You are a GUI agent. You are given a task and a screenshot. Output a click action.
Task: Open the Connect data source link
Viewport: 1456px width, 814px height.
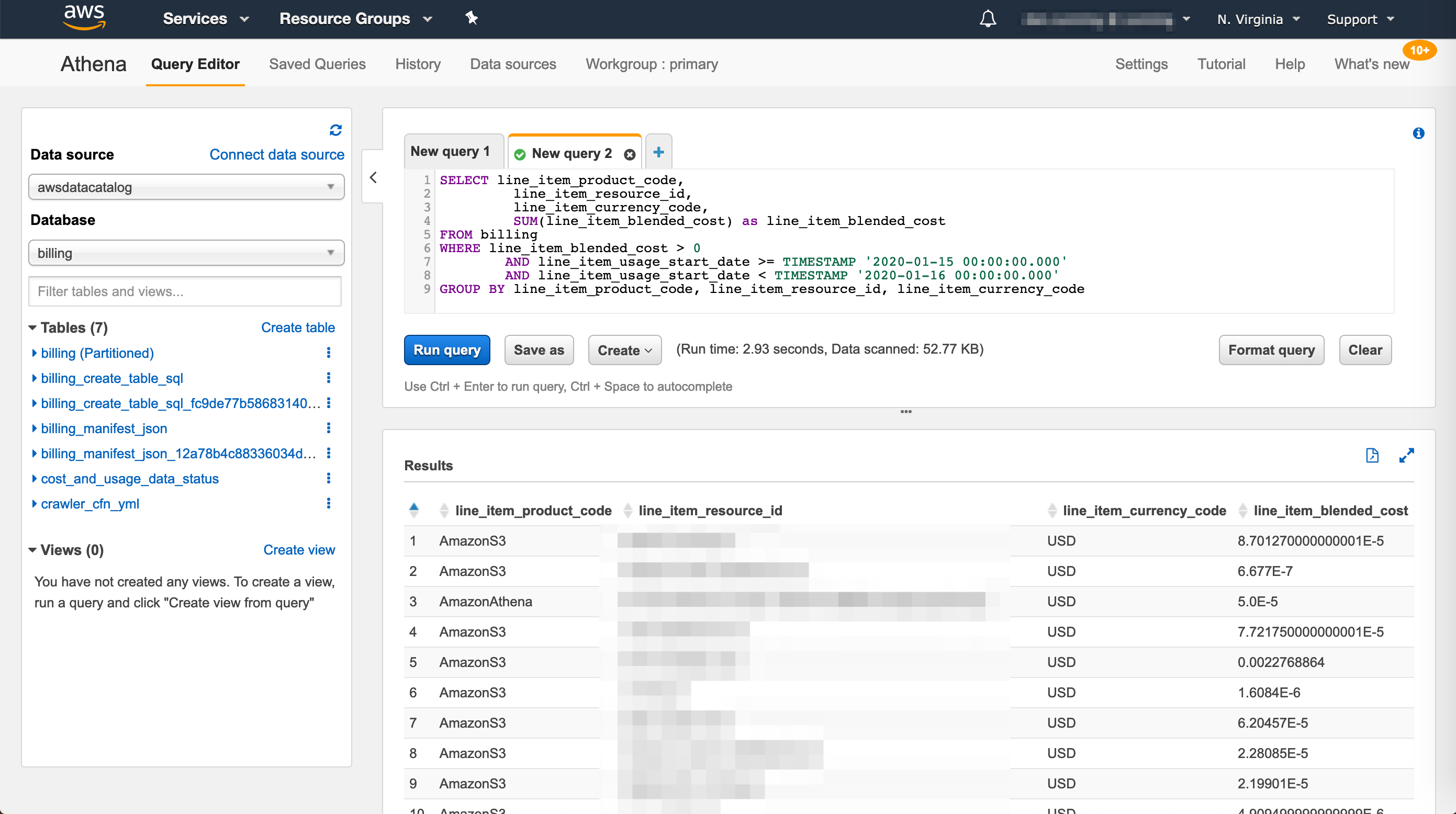tap(277, 154)
